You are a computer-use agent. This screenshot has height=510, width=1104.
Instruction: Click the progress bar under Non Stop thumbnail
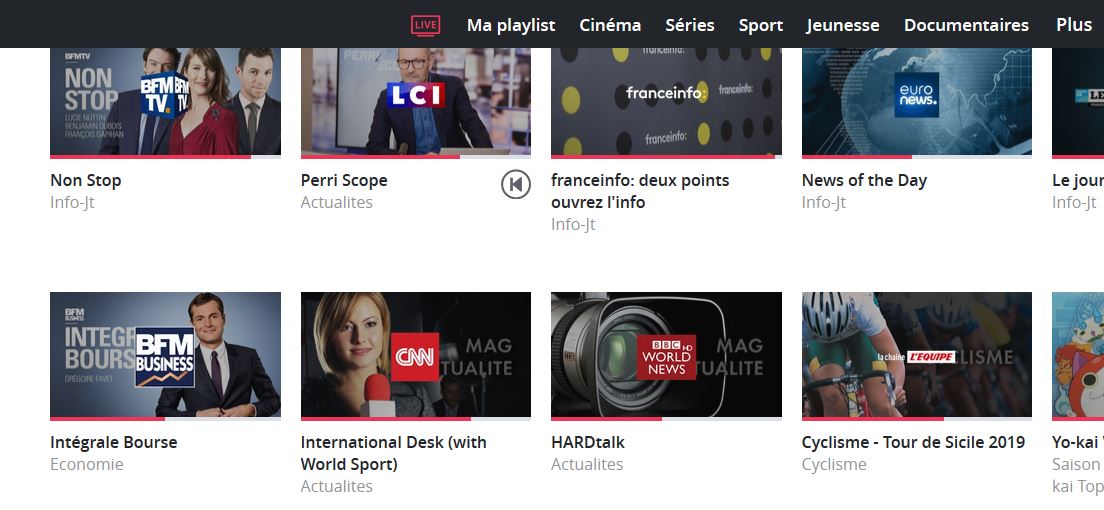pos(165,157)
